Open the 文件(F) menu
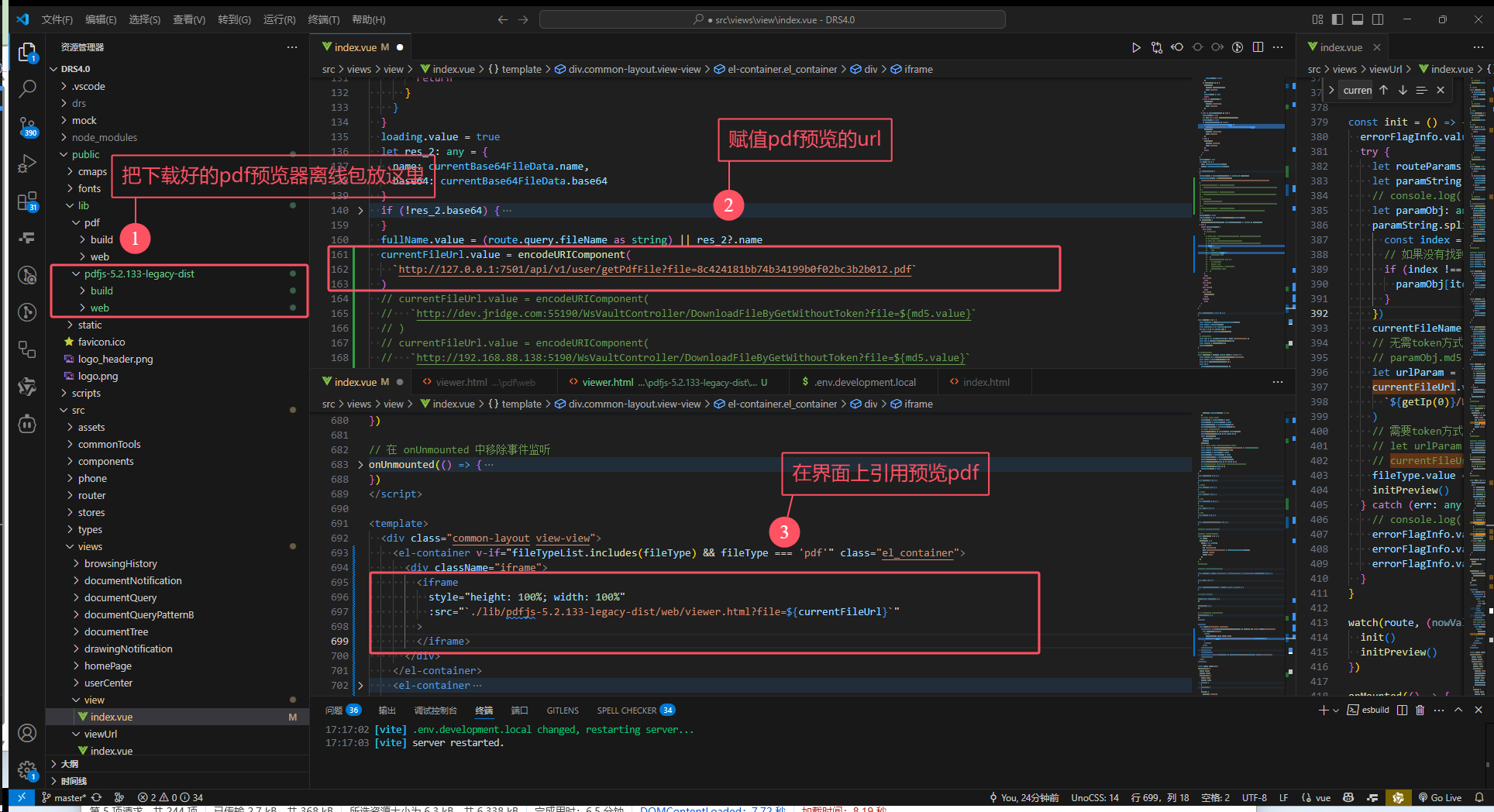 [x=57, y=19]
